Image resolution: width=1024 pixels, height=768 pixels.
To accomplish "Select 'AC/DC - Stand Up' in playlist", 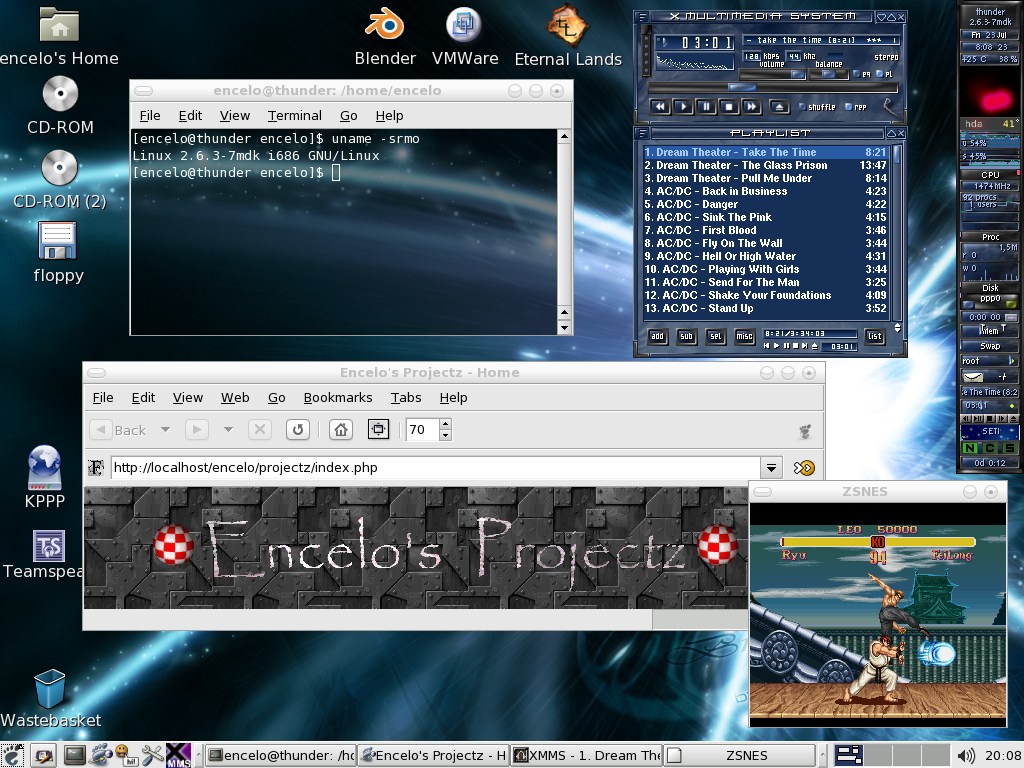I will [x=765, y=308].
